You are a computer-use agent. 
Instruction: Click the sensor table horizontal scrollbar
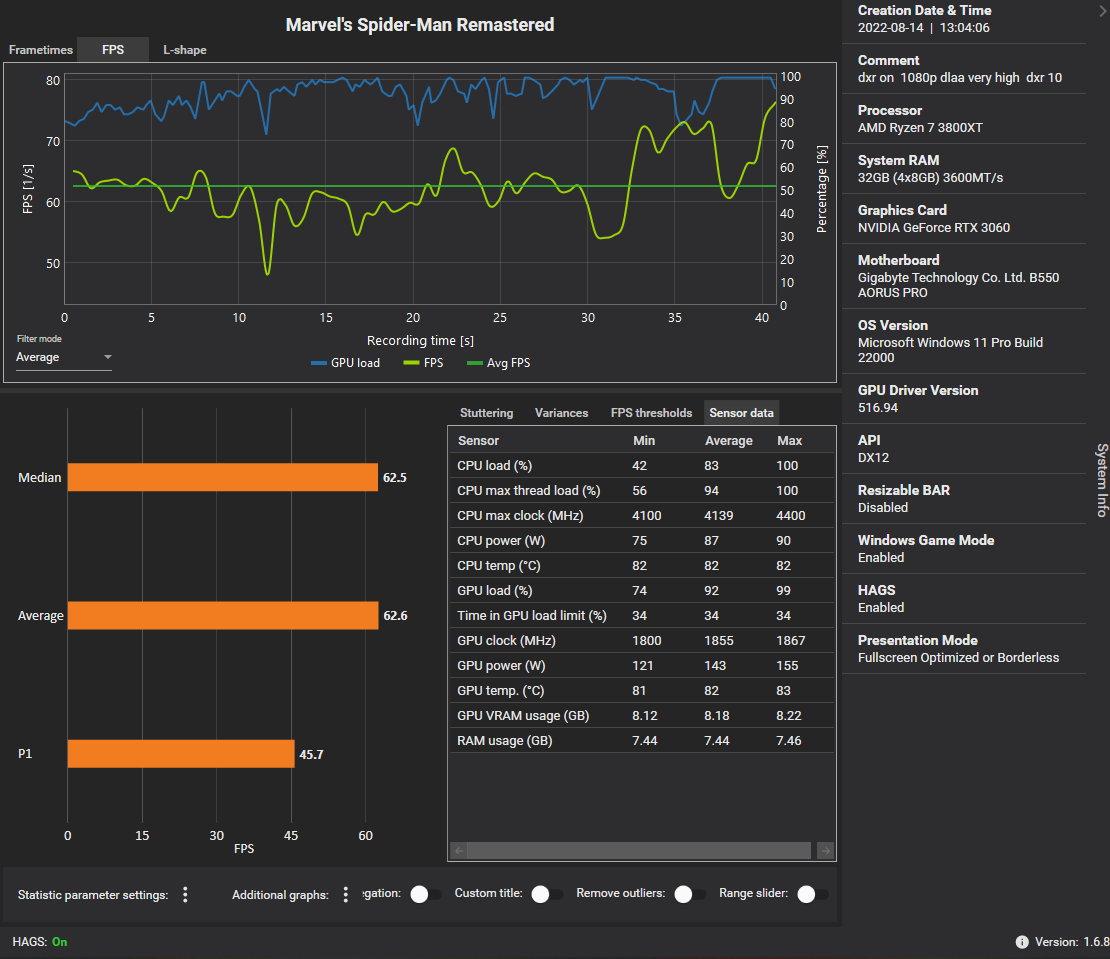coord(639,851)
